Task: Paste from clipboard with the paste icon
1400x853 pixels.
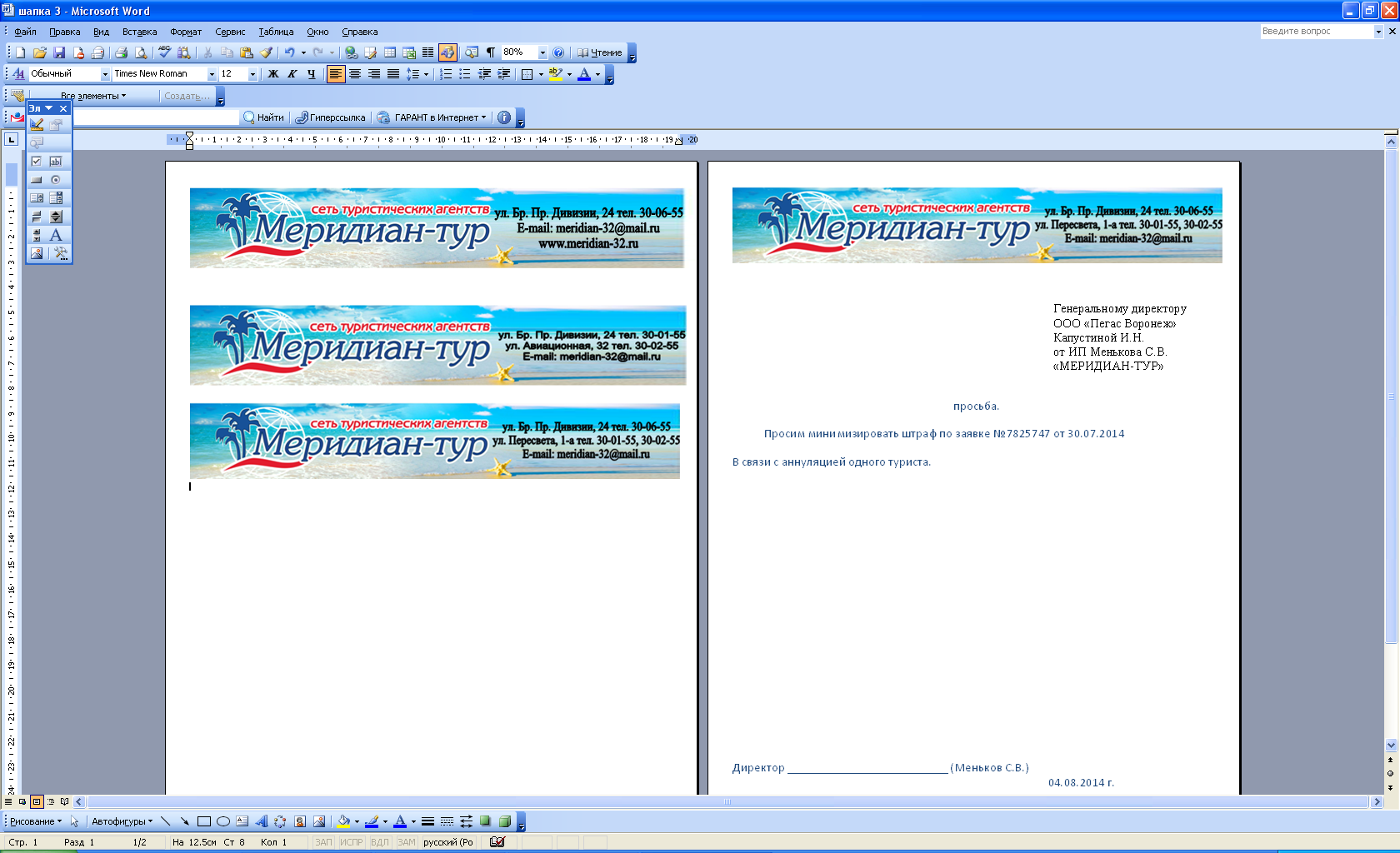Action: 246,52
